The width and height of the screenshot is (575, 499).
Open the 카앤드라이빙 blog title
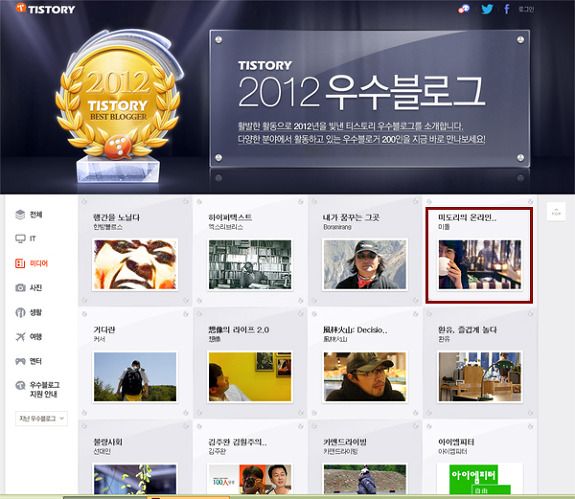point(345,442)
